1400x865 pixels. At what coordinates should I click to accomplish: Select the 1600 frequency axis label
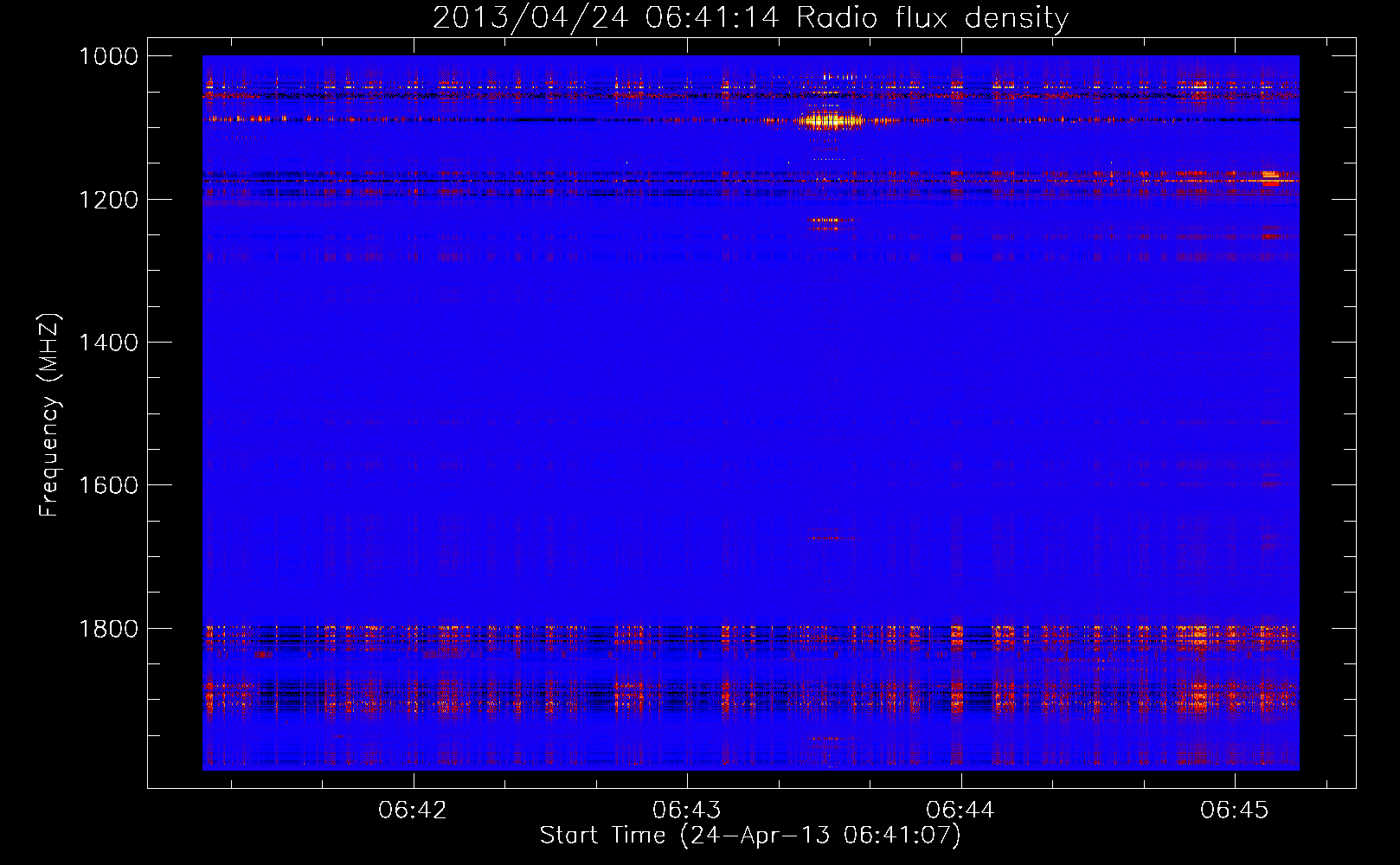click(x=109, y=485)
